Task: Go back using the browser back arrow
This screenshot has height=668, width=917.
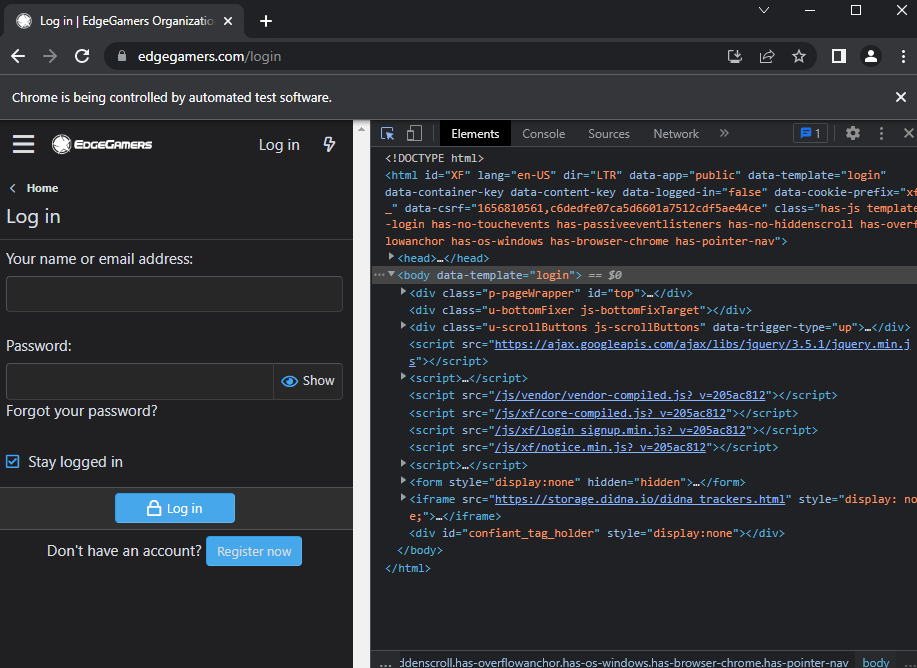Action: [18, 56]
